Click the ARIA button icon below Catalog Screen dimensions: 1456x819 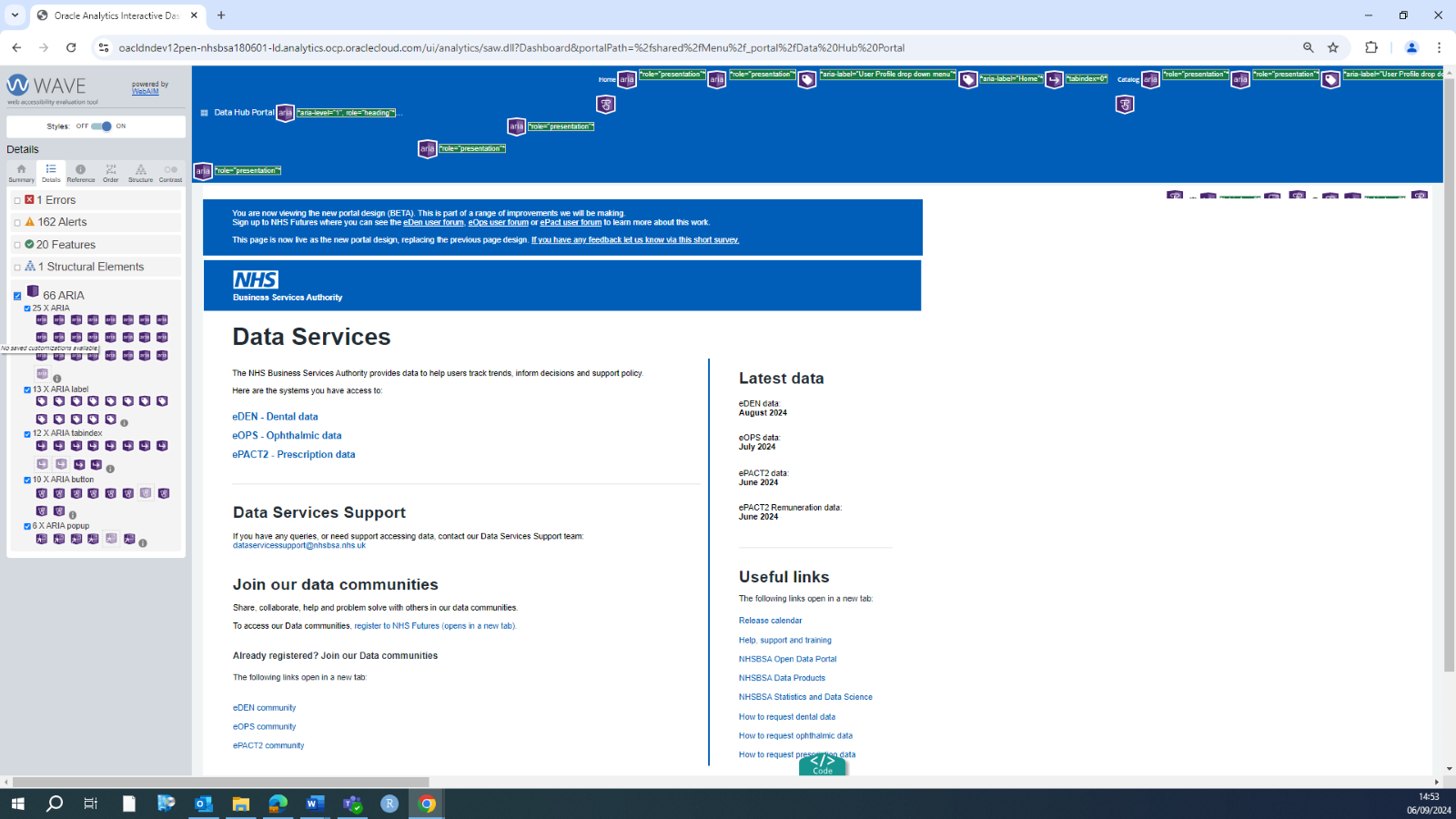tap(1125, 105)
